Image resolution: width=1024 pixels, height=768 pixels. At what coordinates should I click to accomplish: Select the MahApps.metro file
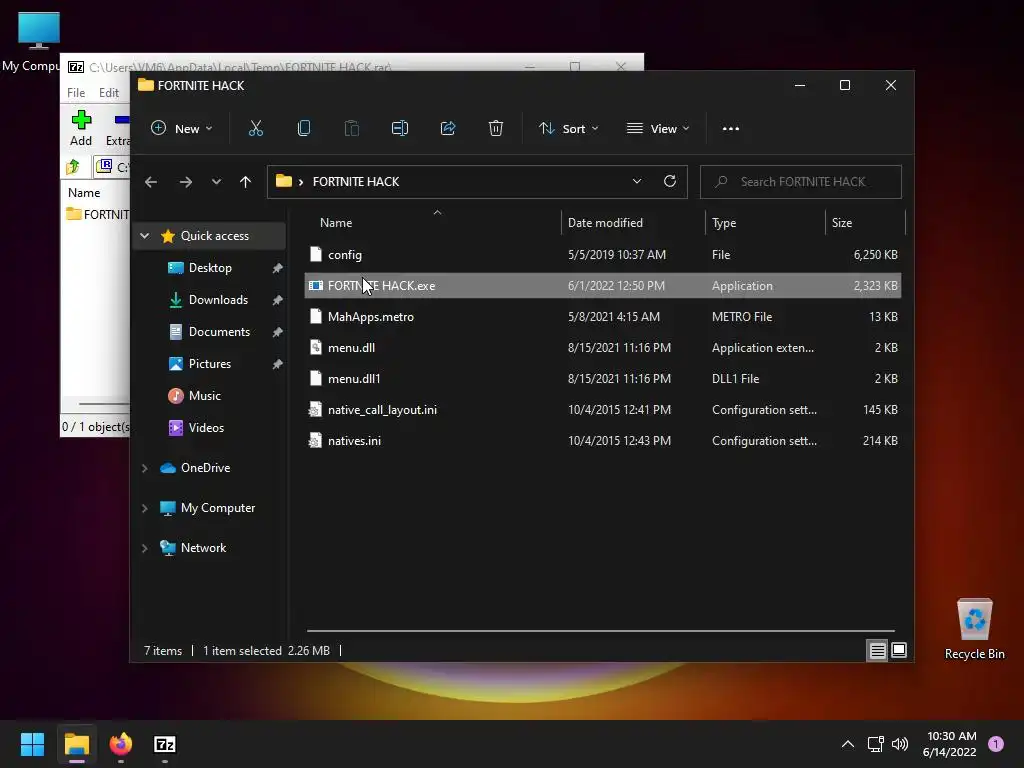click(x=603, y=317)
